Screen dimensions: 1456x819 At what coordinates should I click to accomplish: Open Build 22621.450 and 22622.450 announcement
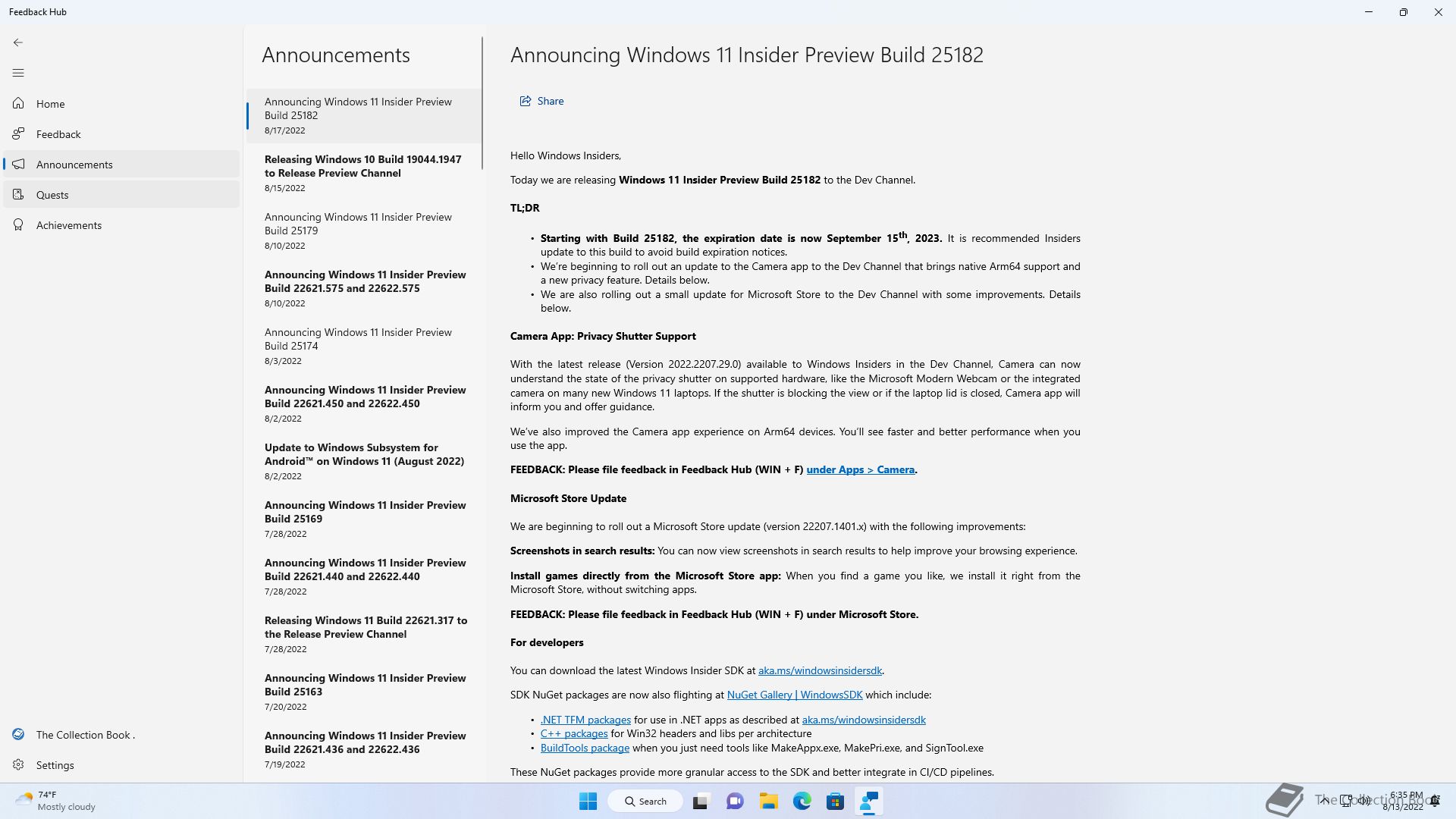364,403
